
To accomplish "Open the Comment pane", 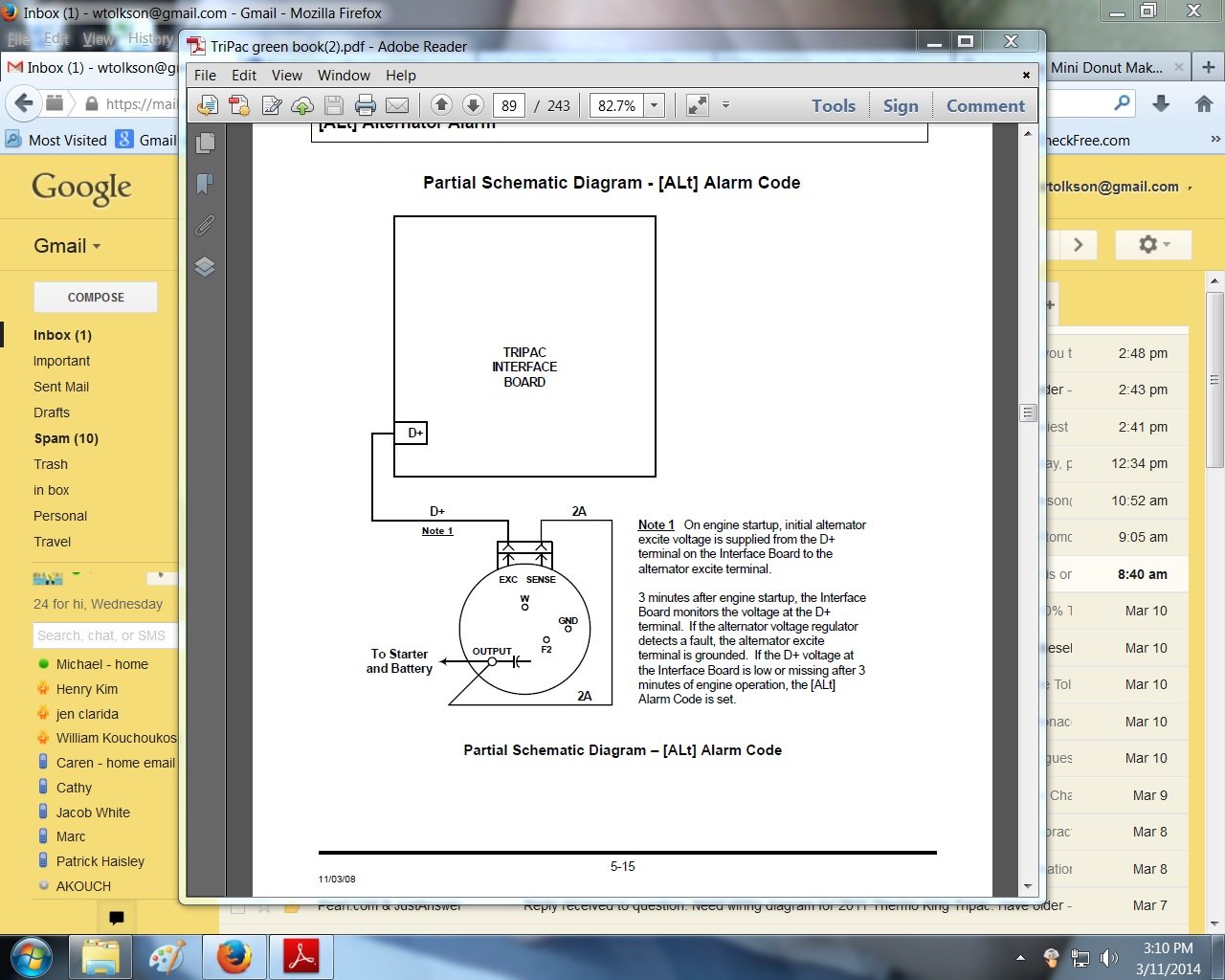I will click(986, 105).
